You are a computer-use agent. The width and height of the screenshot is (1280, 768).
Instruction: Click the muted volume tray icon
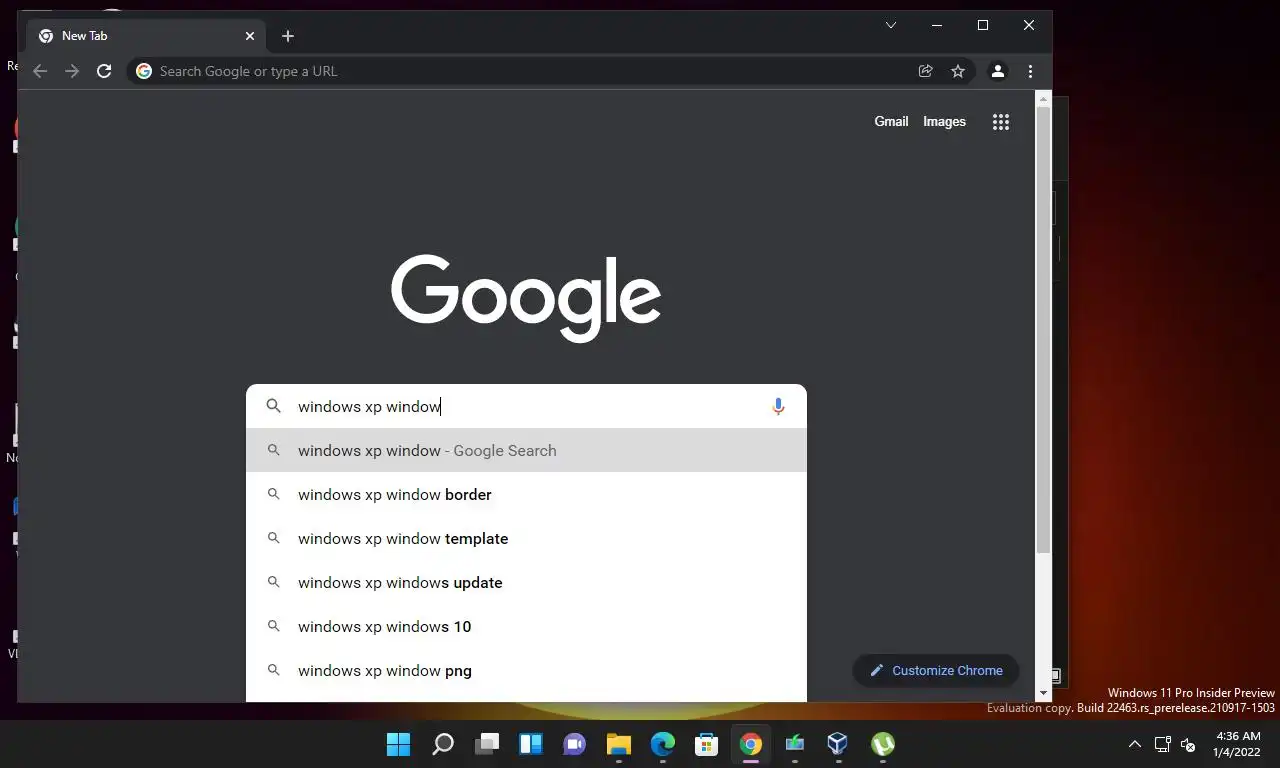pyautogui.click(x=1188, y=744)
